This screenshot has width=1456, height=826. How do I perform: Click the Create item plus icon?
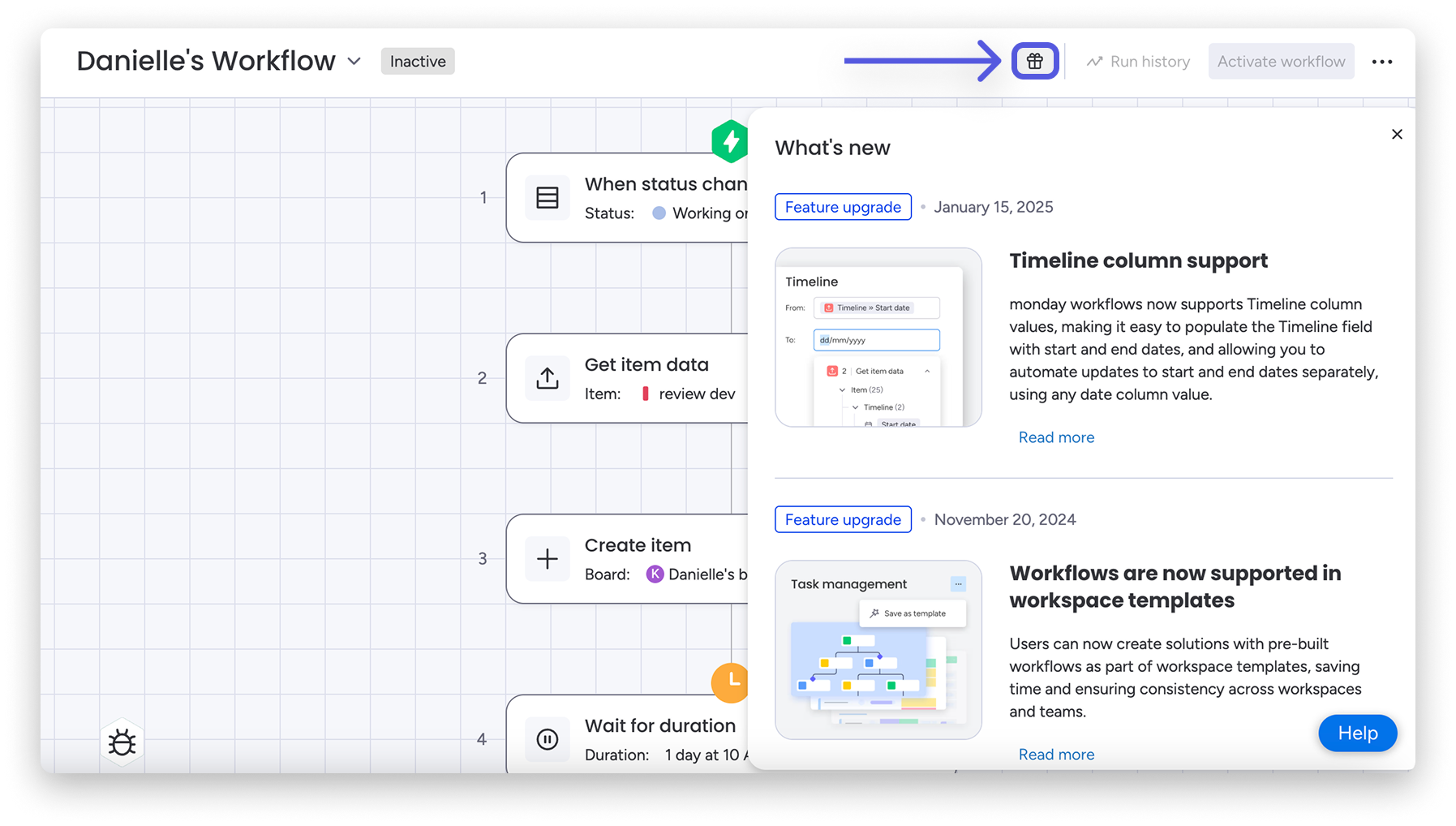(x=548, y=558)
